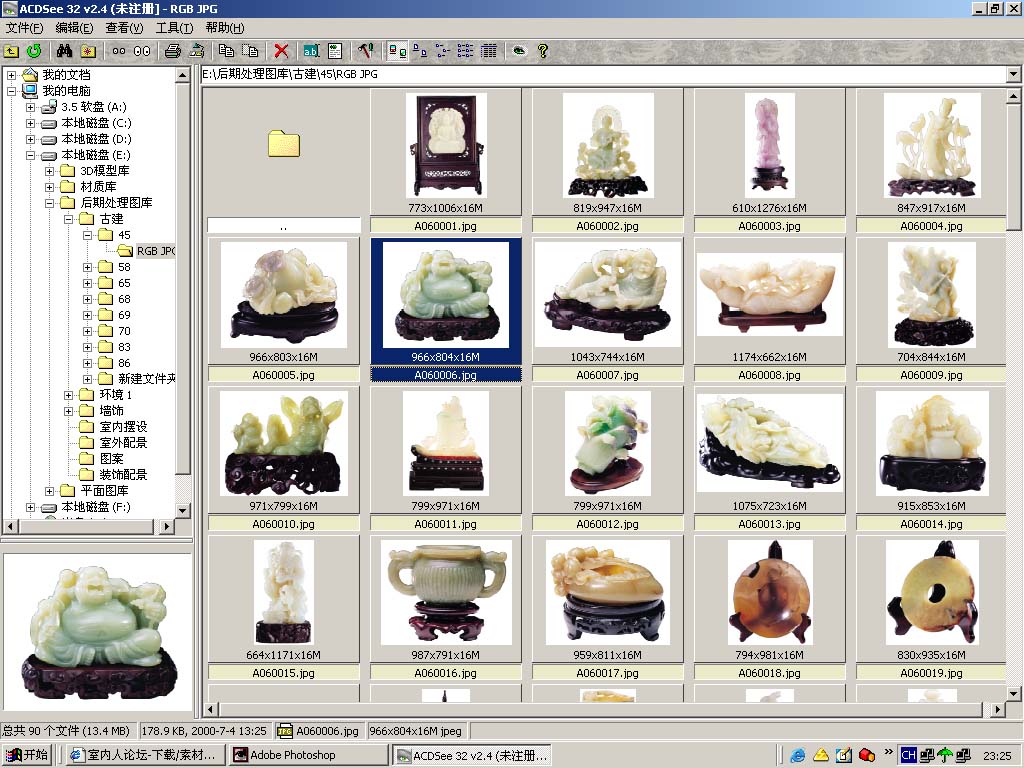Click the rename 'a.b' toolbar icon

point(311,50)
